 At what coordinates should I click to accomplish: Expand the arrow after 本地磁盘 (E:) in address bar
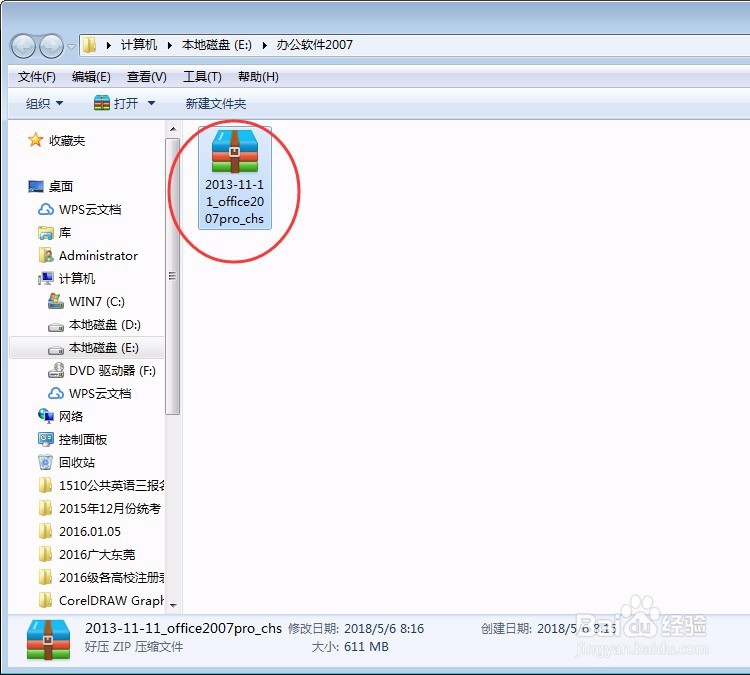coord(265,45)
